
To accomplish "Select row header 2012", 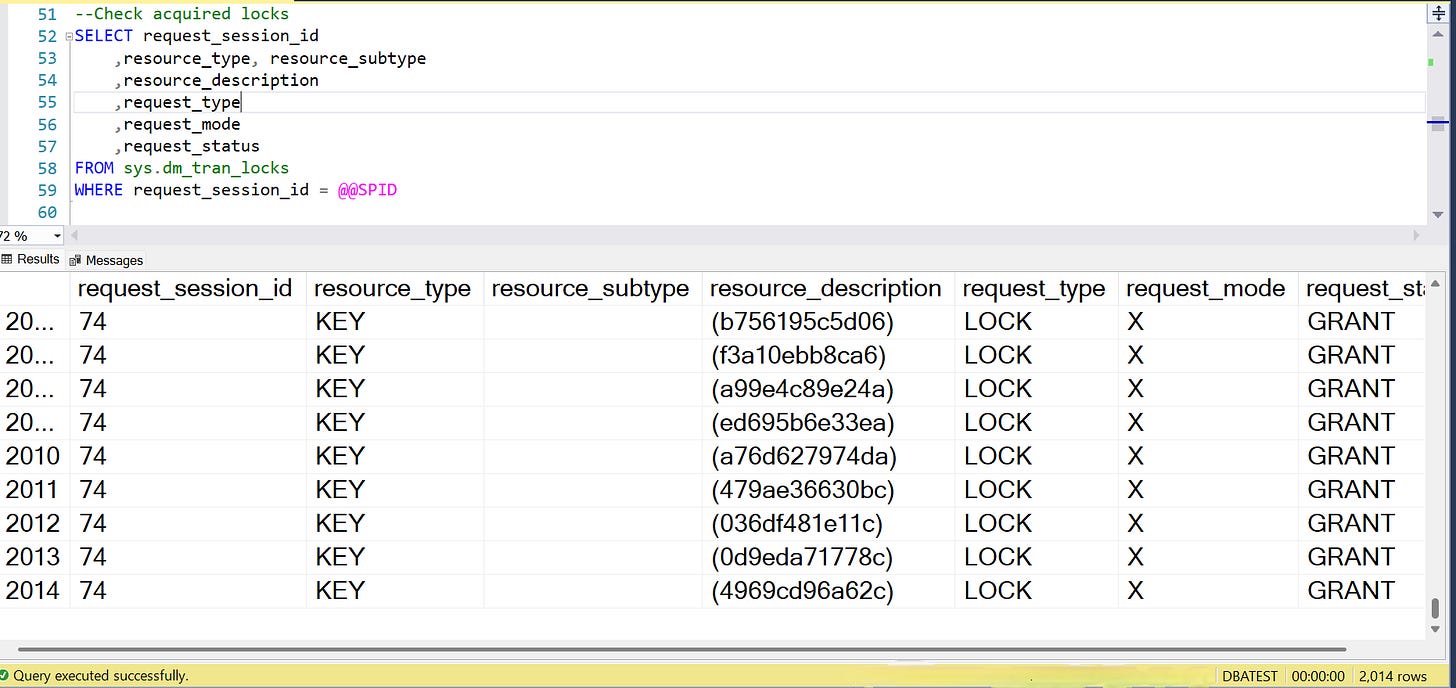I will tap(33, 523).
